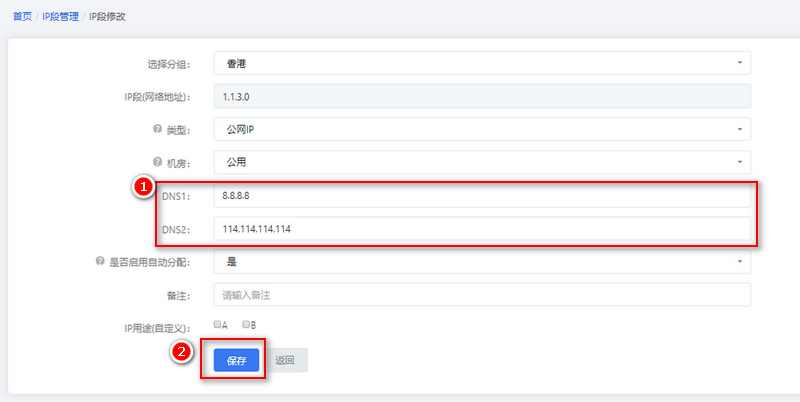This screenshot has height=402, width=800.
Task: Click the IP用途(自定义) label
Action: [x=158, y=328]
